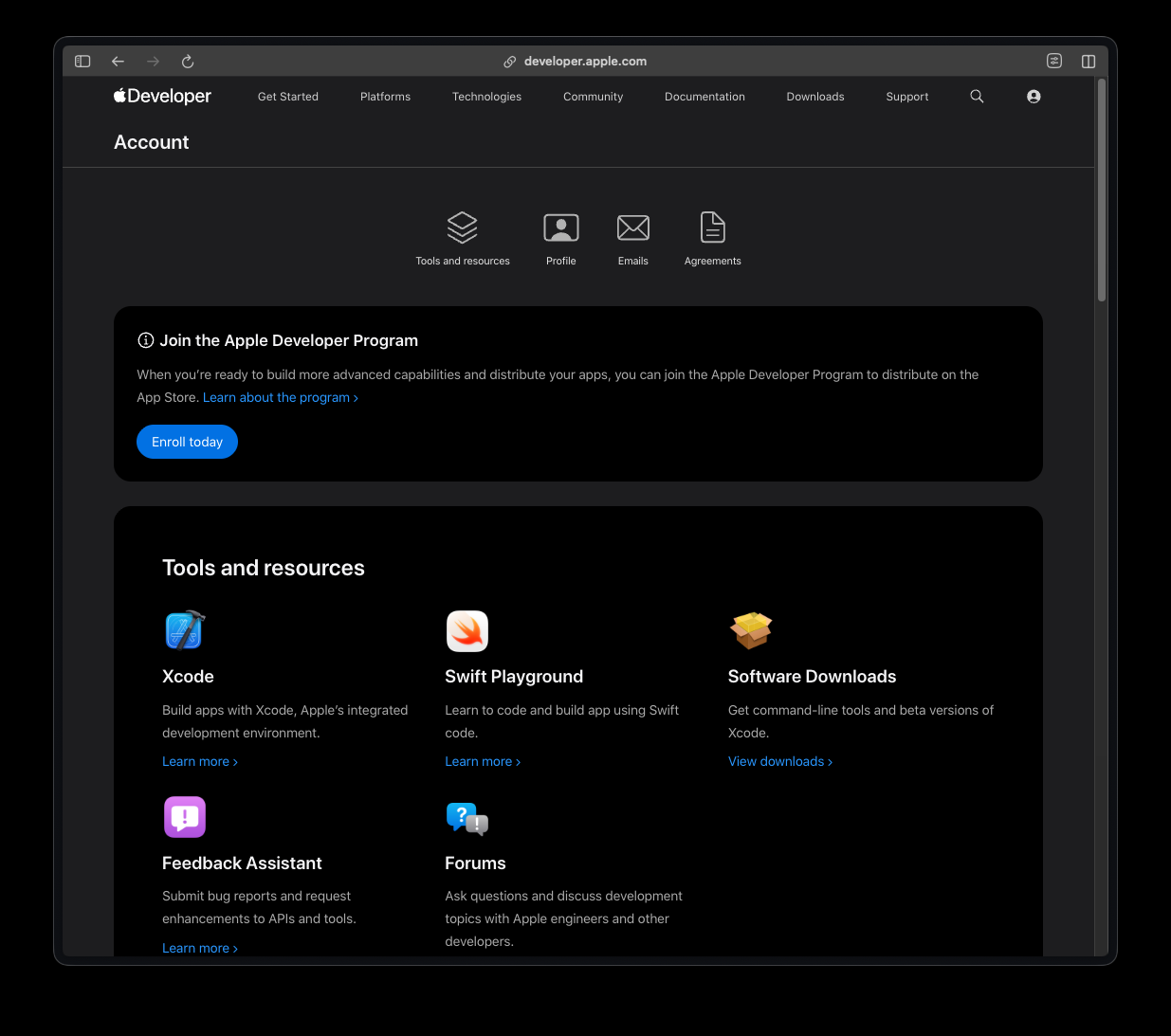
Task: Click the Tools and resources section heading
Action: [x=264, y=568]
